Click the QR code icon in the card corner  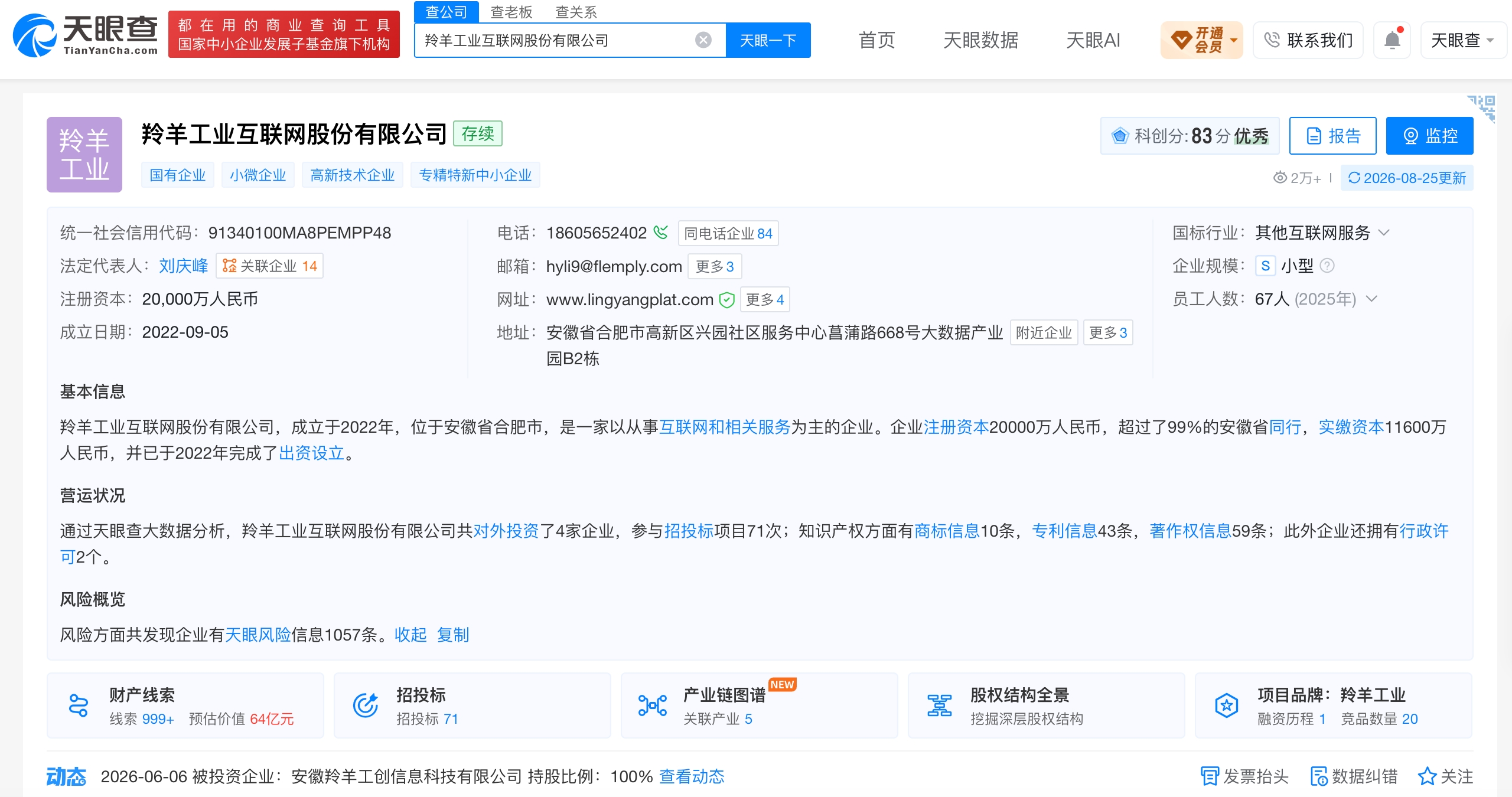pos(1482,109)
